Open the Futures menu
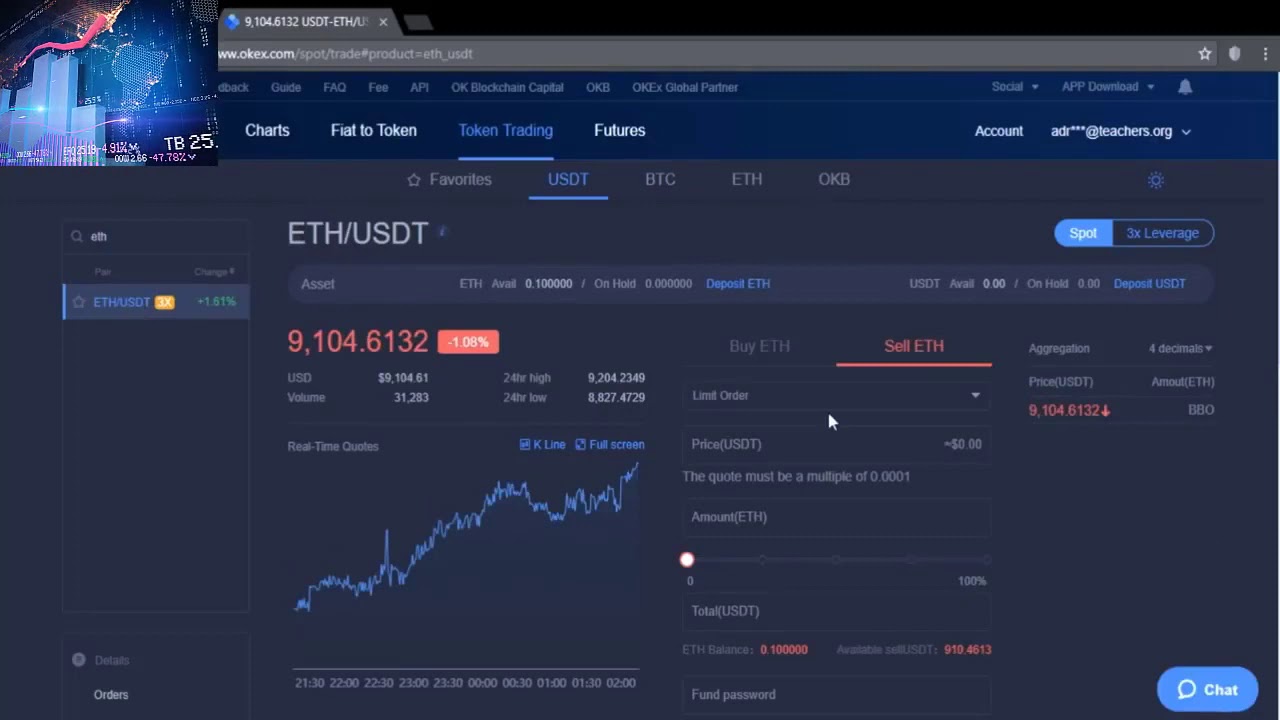The height and width of the screenshot is (720, 1280). pyautogui.click(x=620, y=131)
